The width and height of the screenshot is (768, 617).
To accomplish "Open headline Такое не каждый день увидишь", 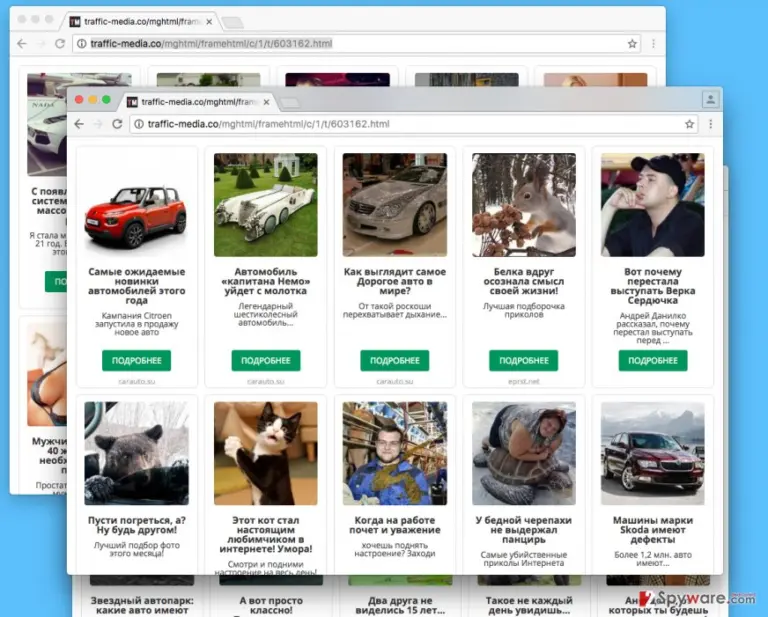I will coord(529,605).
